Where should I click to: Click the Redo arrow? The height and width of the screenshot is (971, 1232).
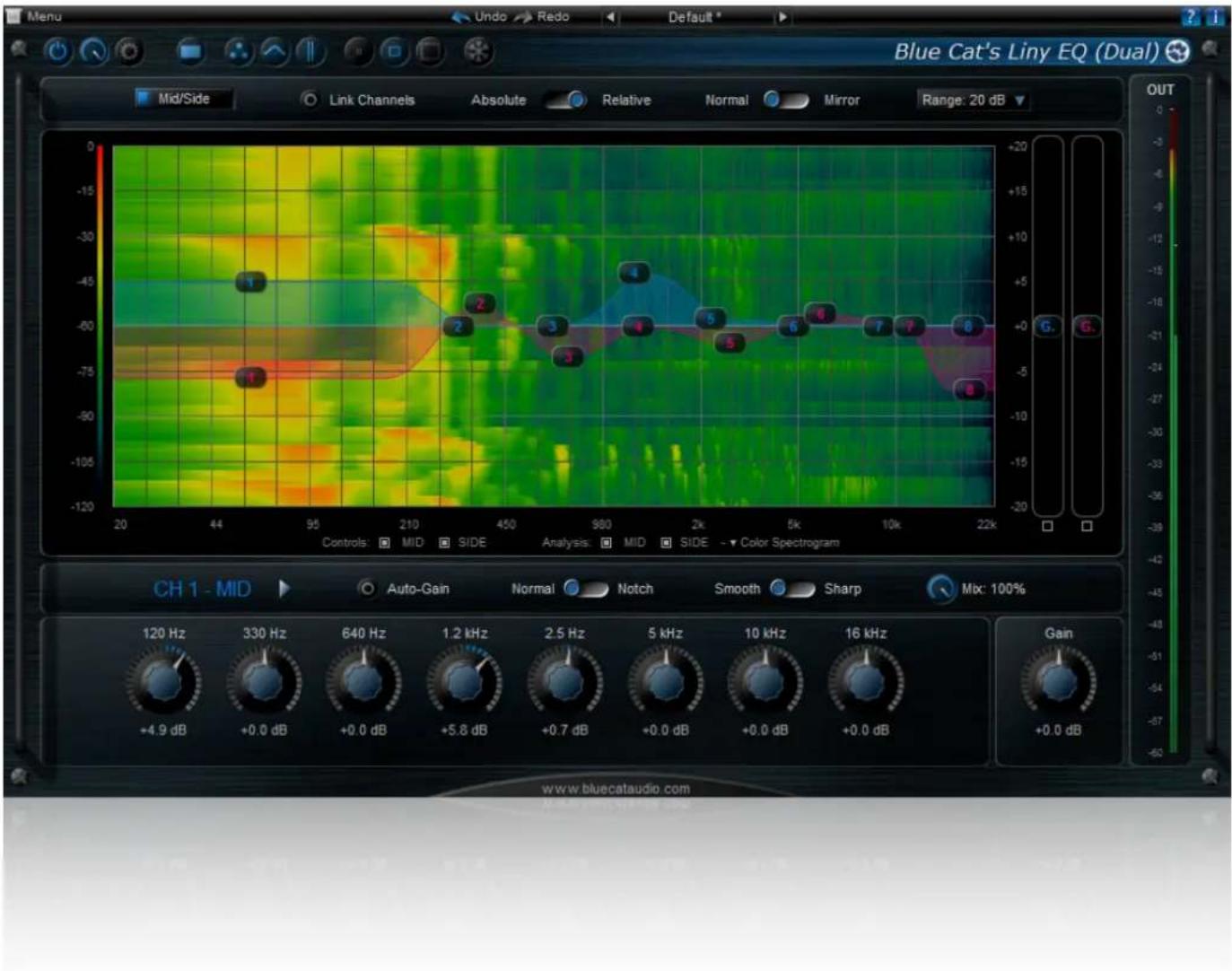(524, 17)
